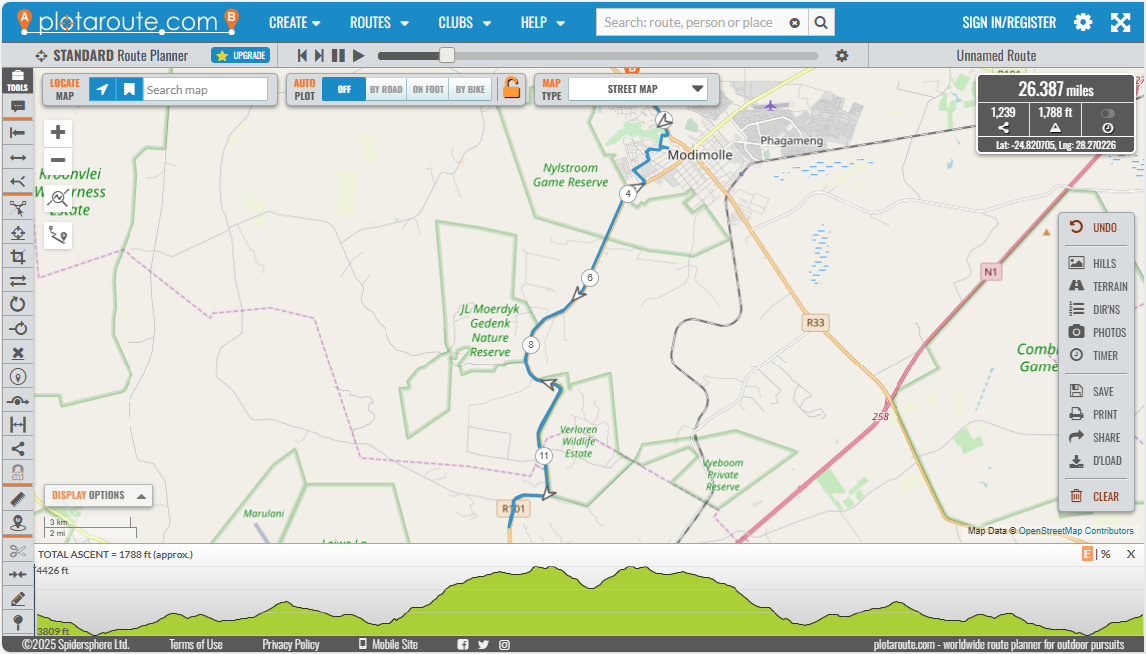
Task: Click the orange padlock icon
Action: pyautogui.click(x=511, y=88)
